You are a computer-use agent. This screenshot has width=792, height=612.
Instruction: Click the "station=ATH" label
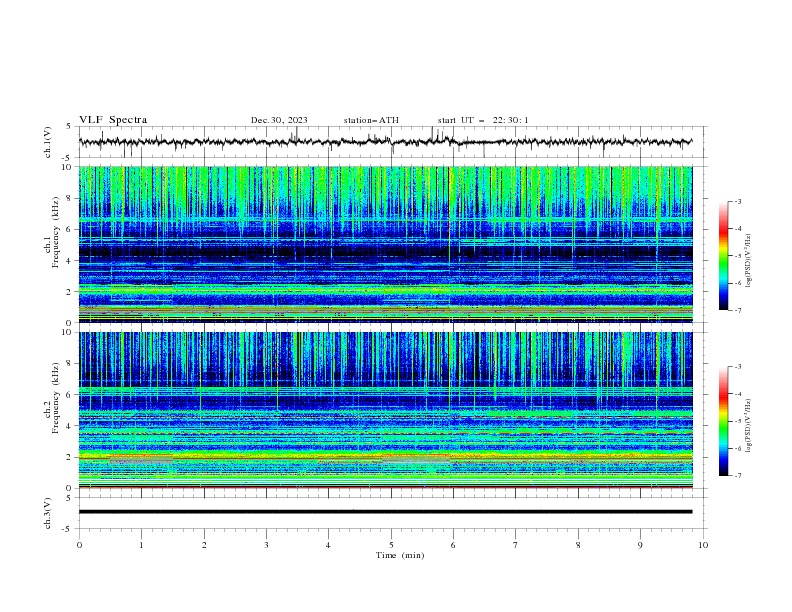pos(371,120)
